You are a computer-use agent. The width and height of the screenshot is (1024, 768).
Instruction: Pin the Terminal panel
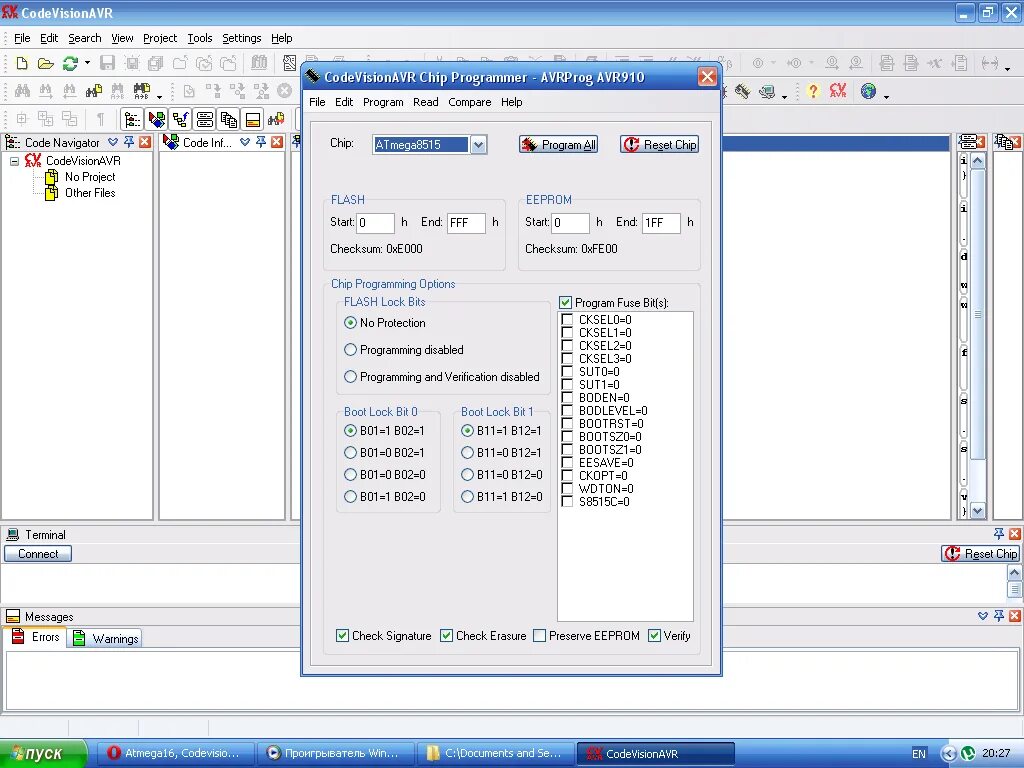(999, 534)
